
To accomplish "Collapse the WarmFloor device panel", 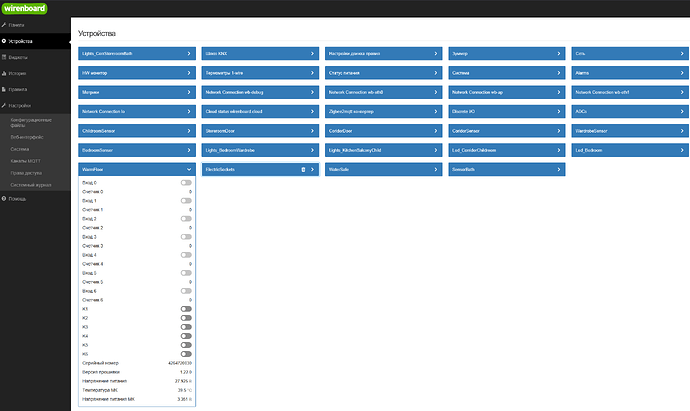I will click(188, 170).
